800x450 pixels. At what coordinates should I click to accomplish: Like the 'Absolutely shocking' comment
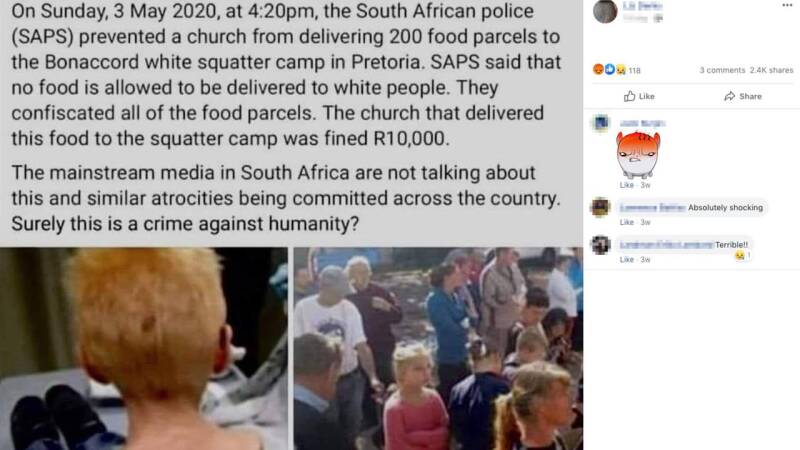coord(627,222)
